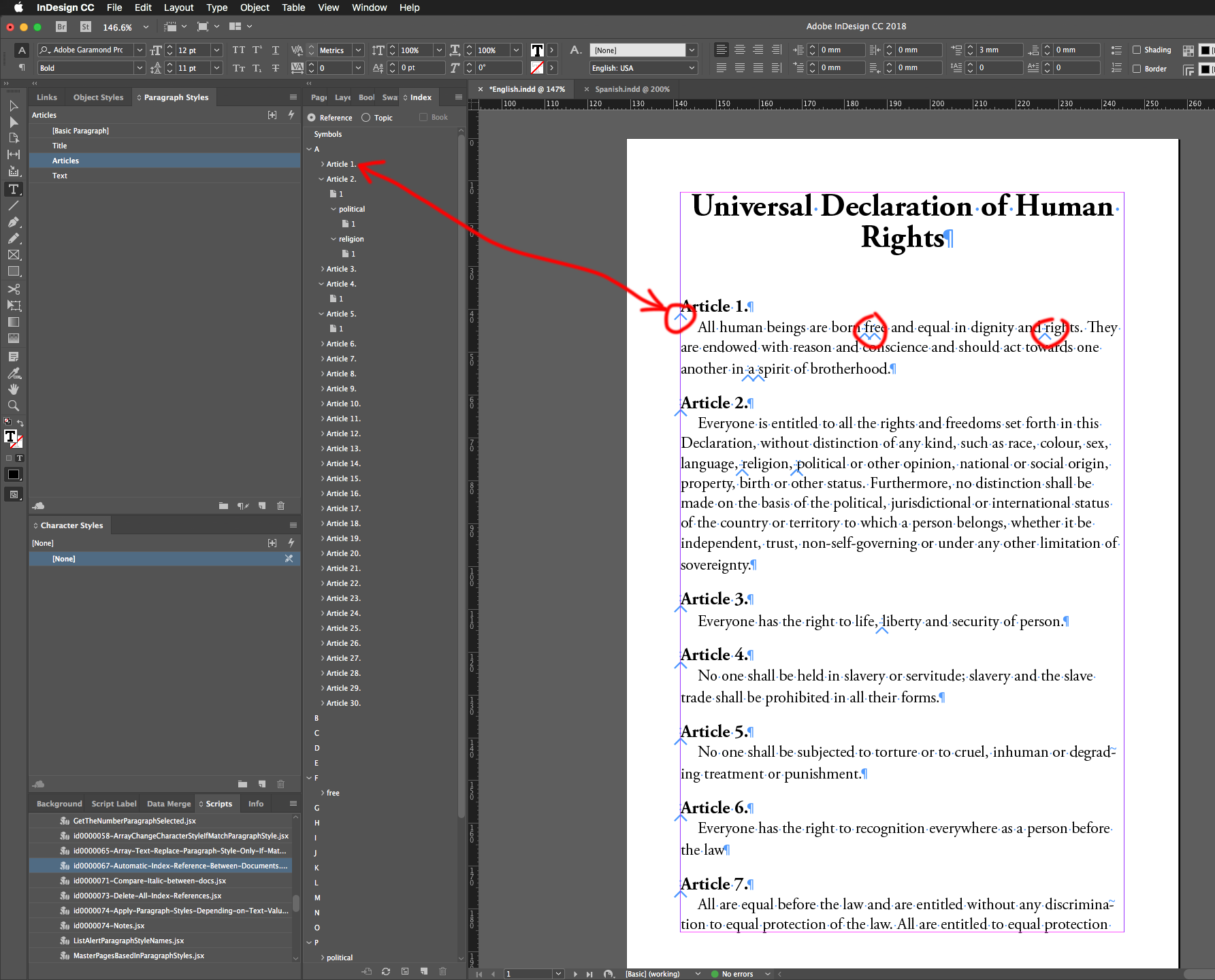Image resolution: width=1215 pixels, height=980 pixels.
Task: Select the Hand tool
Action: click(x=14, y=389)
